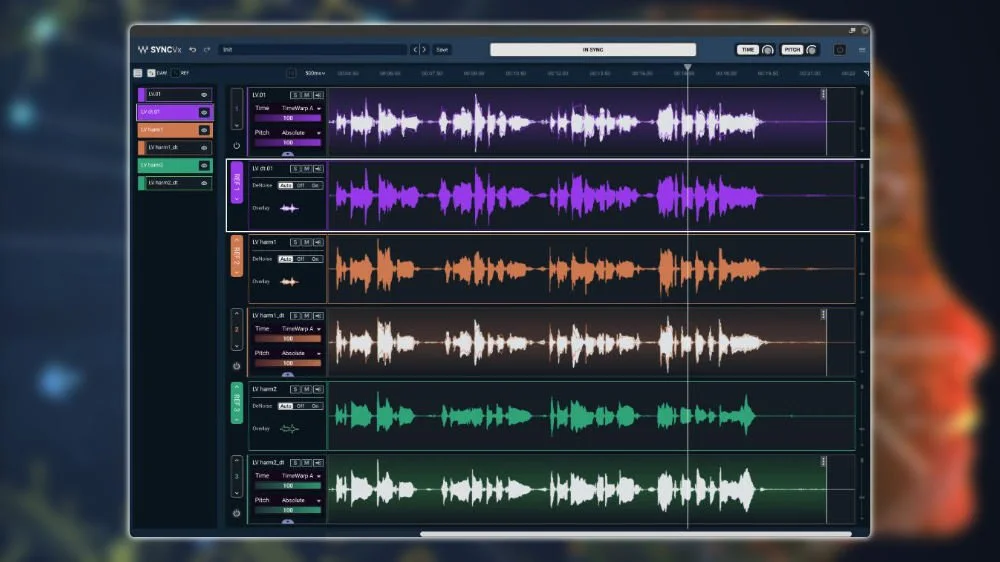The height and width of the screenshot is (562, 1000).
Task: Solo the LV harm2_dt track
Action: tap(295, 462)
